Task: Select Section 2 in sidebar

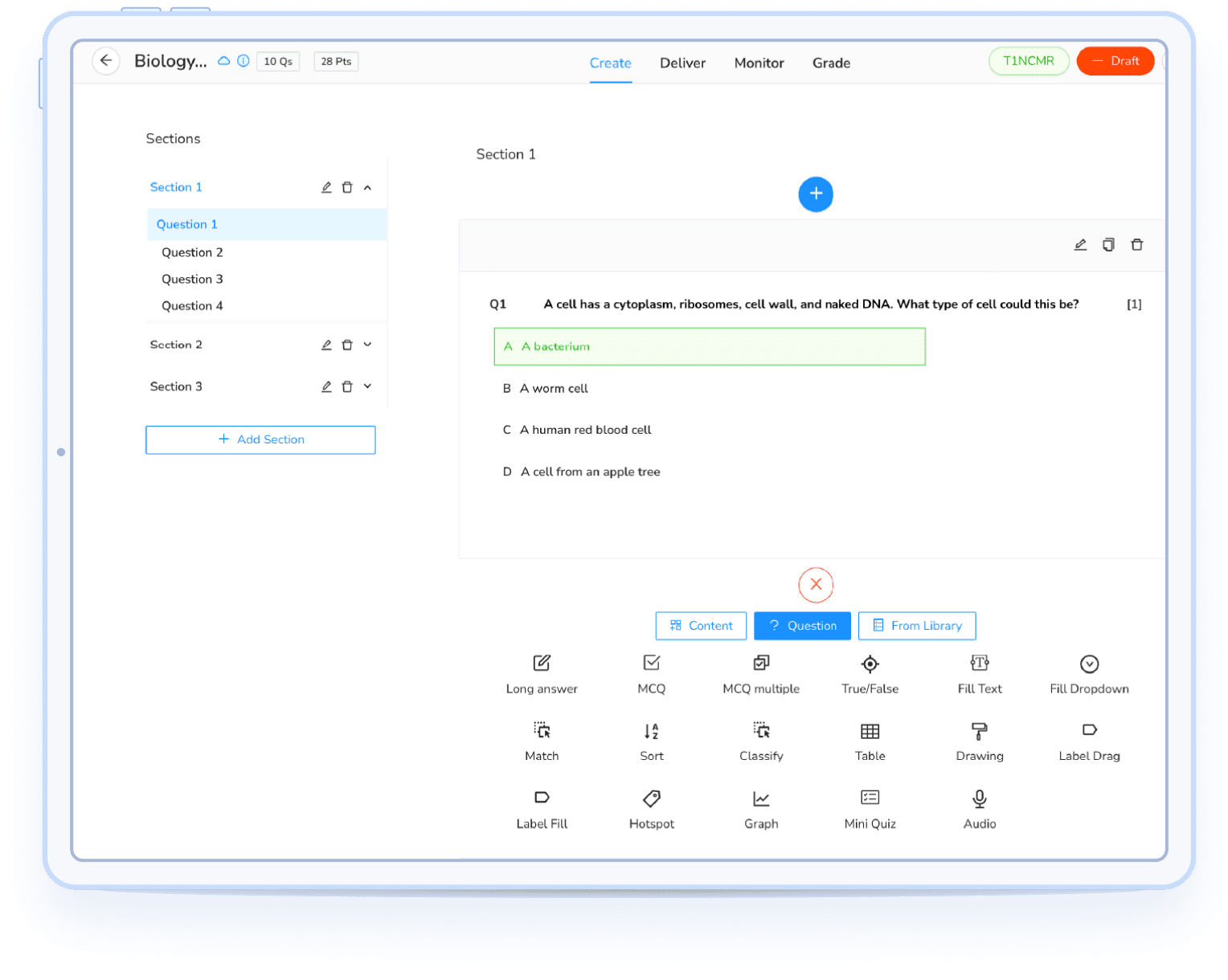Action: 176,345
